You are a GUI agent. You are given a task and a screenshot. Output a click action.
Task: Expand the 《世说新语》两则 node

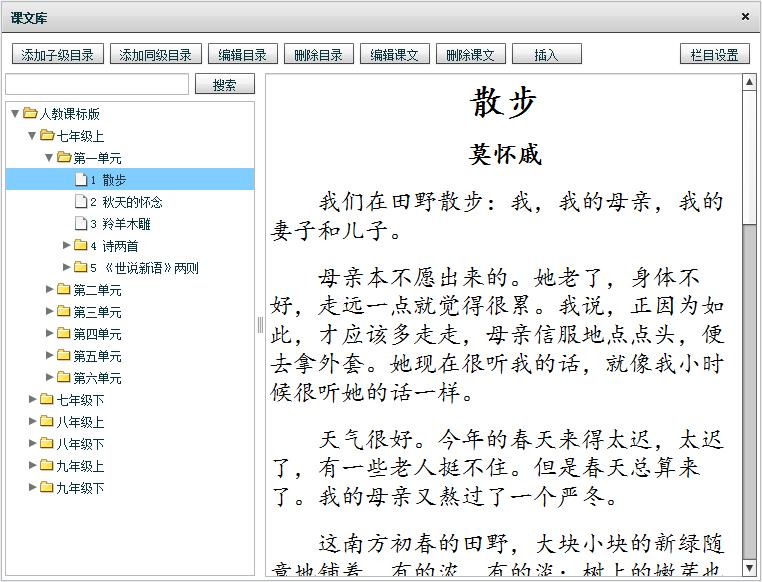pos(67,268)
